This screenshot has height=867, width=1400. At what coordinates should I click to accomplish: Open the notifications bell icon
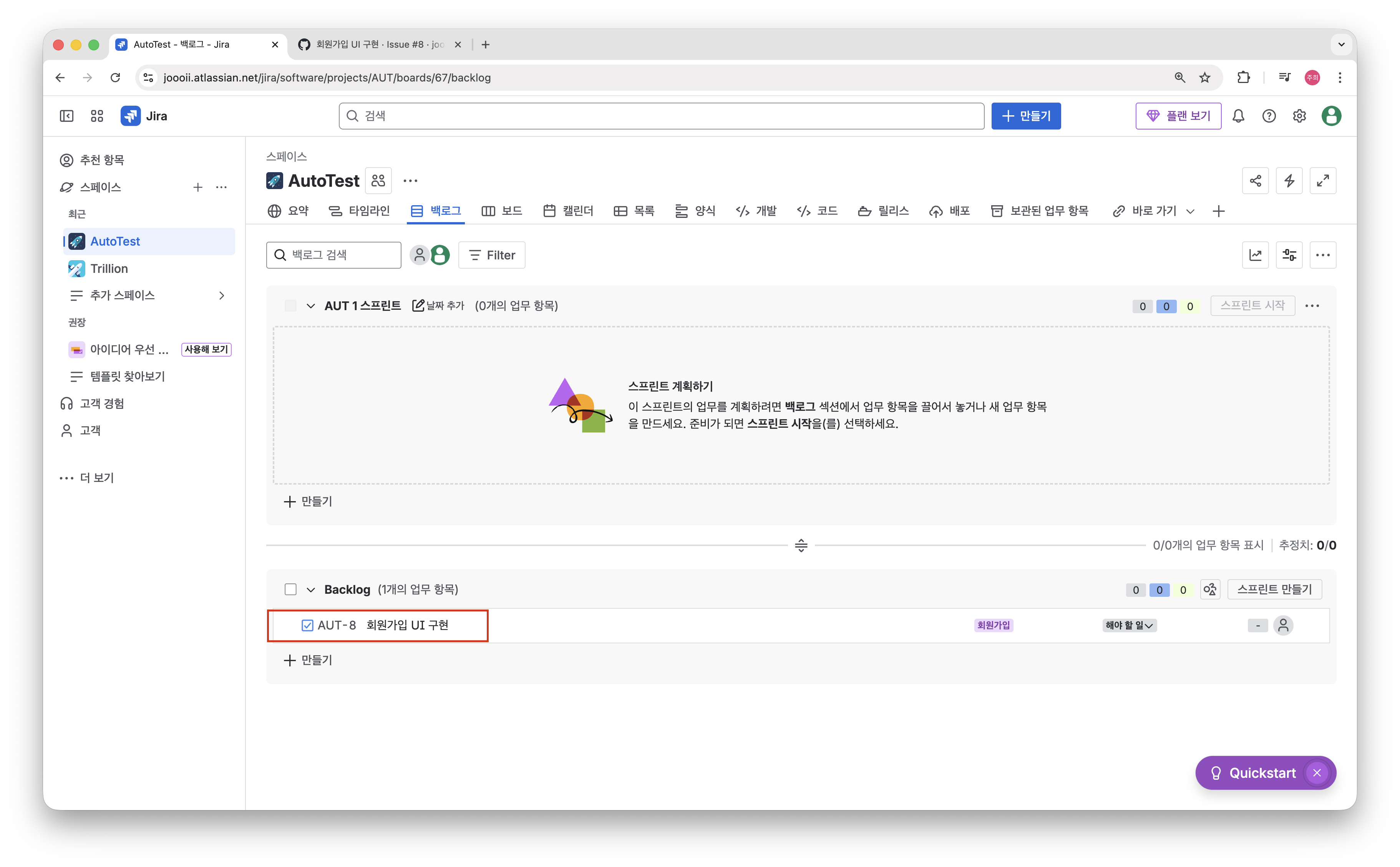(1238, 116)
